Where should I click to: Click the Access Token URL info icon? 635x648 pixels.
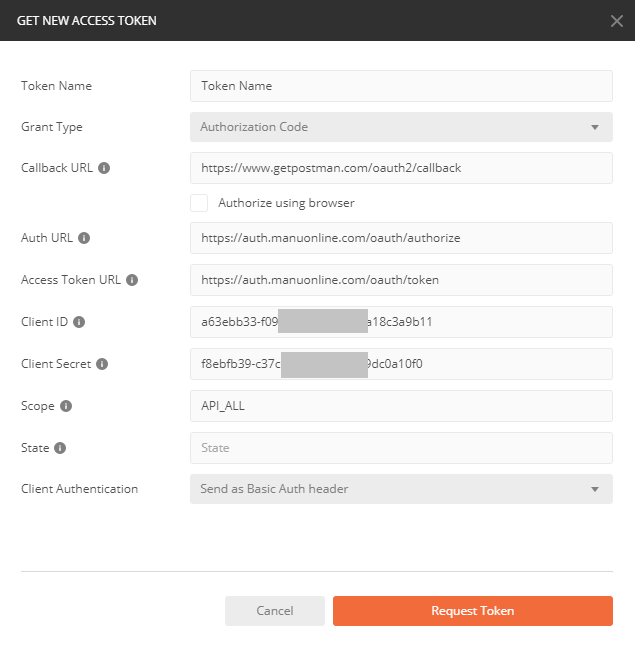(132, 280)
